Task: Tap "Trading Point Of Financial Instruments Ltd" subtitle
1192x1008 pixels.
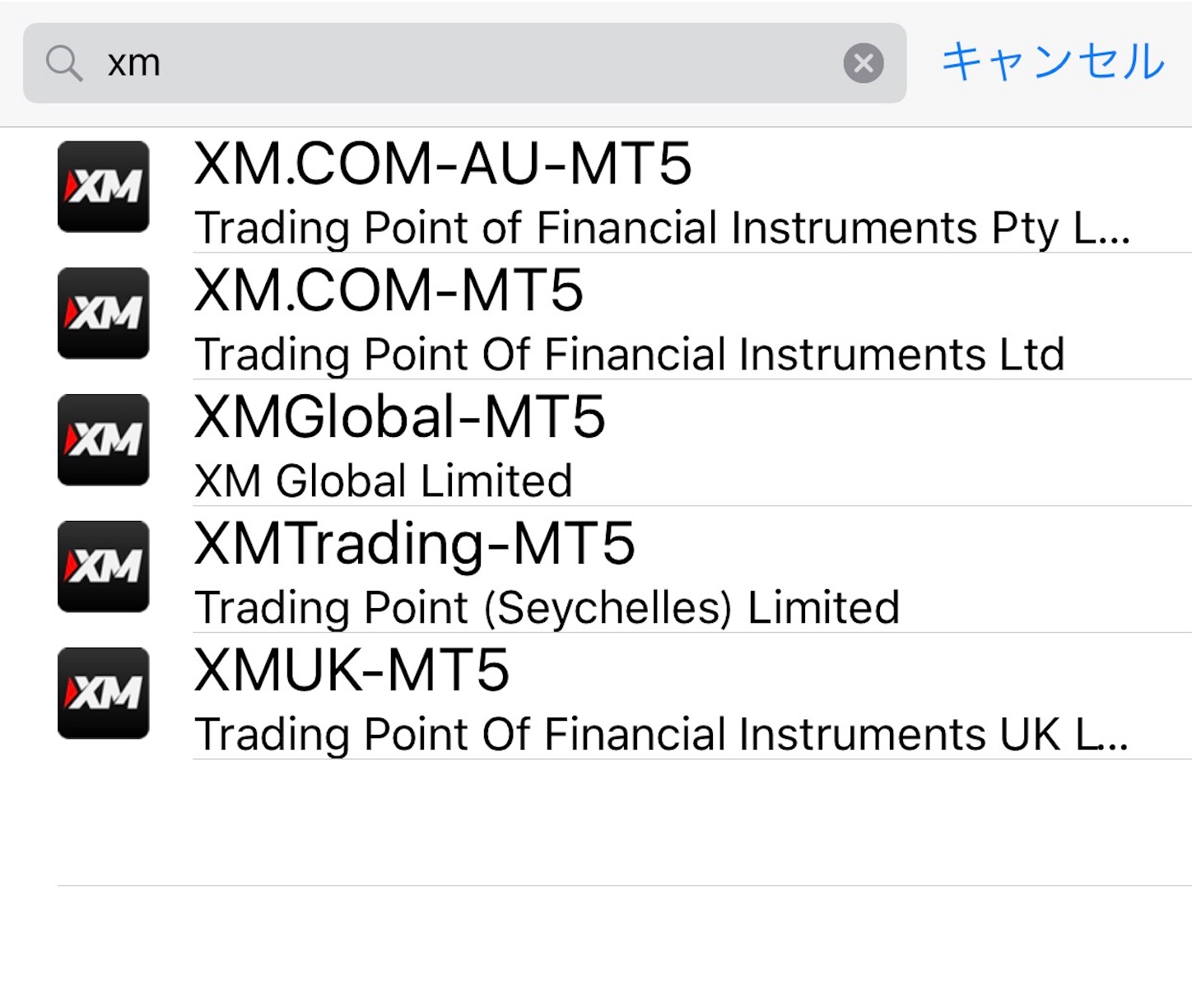Action: (630, 355)
